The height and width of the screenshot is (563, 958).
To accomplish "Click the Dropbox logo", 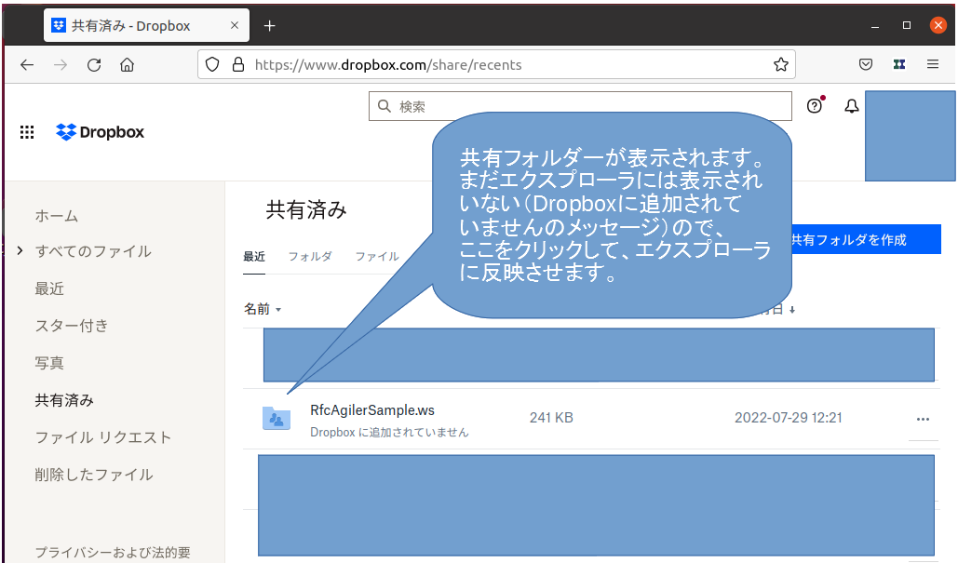I will [x=100, y=132].
